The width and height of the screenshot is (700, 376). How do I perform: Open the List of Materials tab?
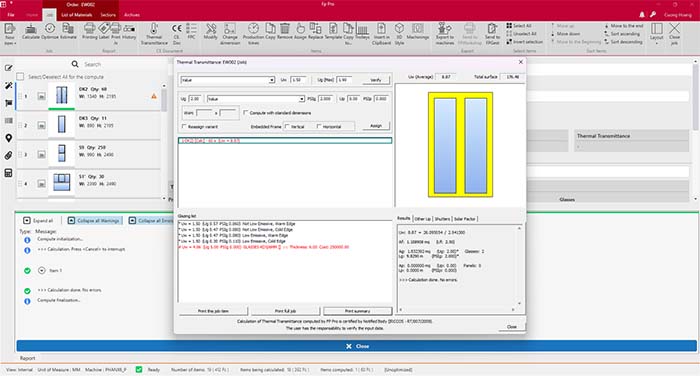tap(77, 15)
